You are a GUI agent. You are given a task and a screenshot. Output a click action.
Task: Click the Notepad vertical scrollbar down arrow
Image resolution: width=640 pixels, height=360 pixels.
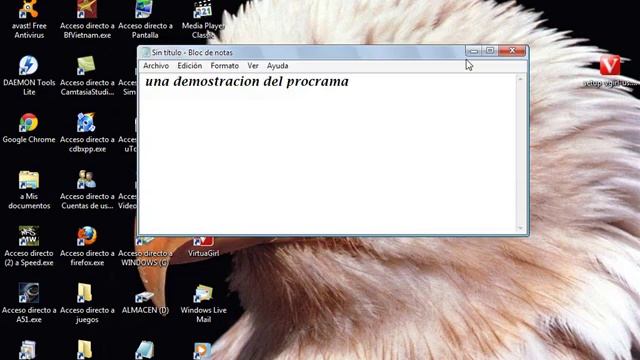pyautogui.click(x=520, y=228)
